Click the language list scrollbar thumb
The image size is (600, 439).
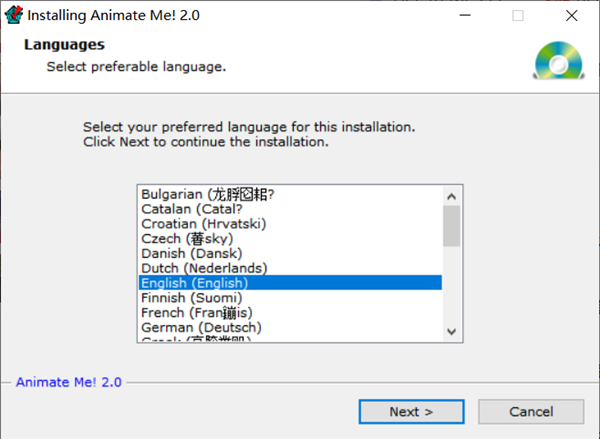point(451,225)
